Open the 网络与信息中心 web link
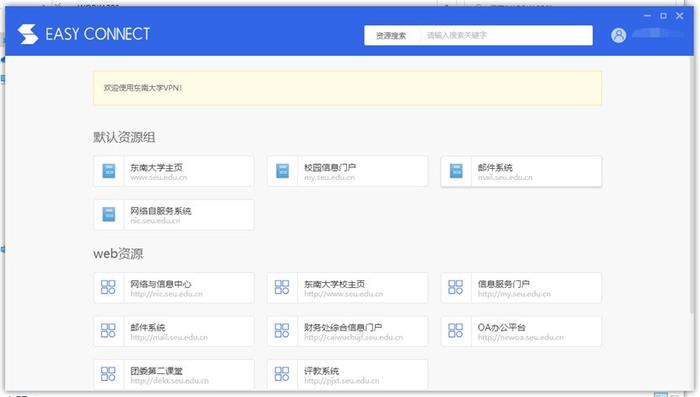Image resolution: width=700 pixels, height=397 pixels. [x=161, y=284]
